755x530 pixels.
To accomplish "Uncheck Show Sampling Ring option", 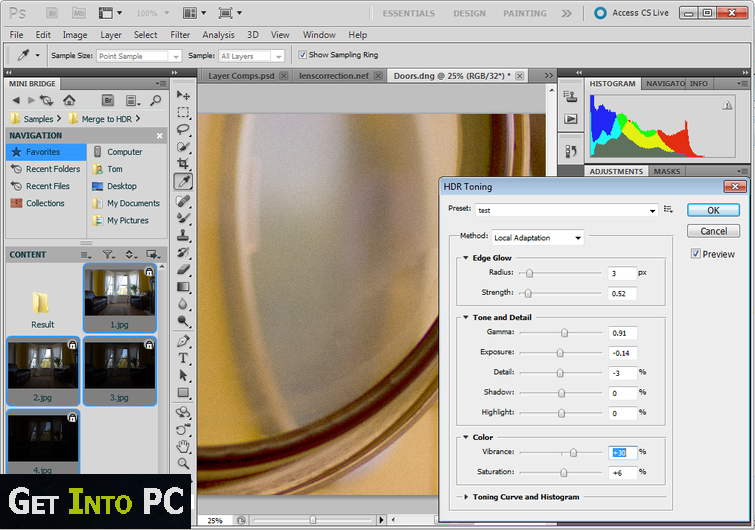I will pos(303,55).
